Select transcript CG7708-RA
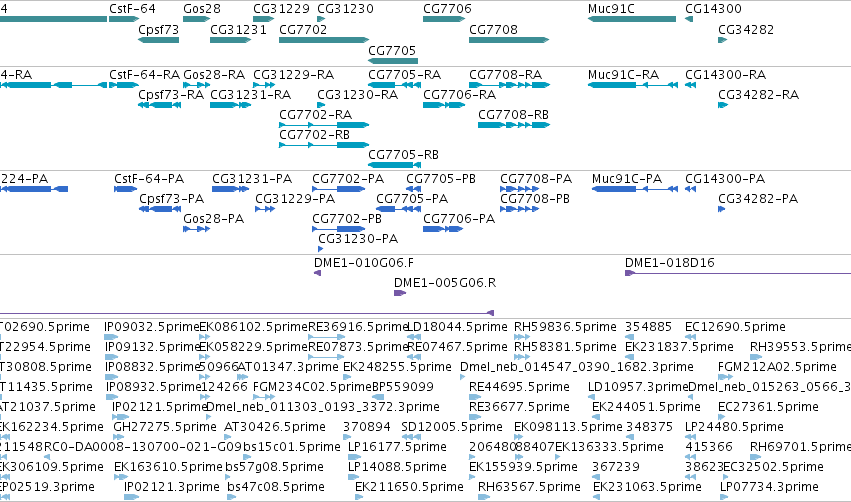 click(x=510, y=85)
